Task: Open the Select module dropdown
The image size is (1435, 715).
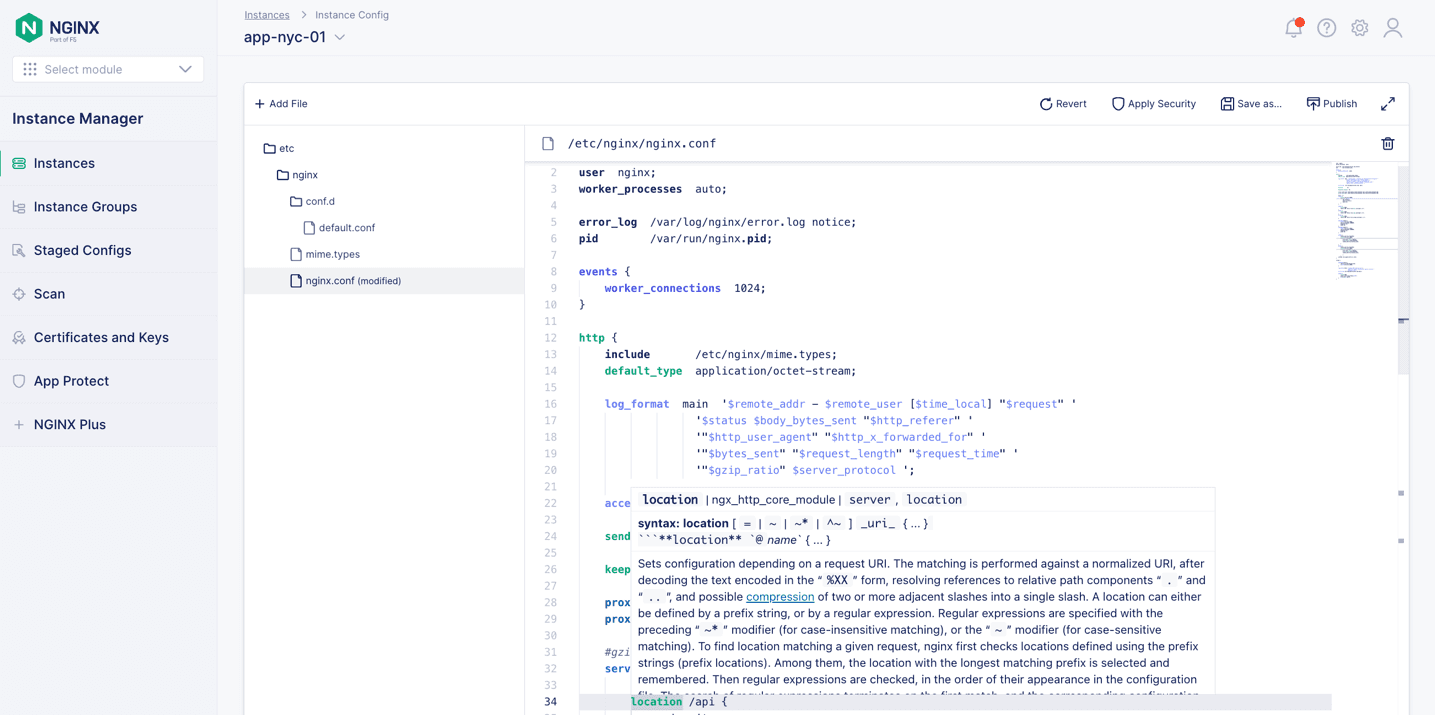Action: click(x=107, y=69)
